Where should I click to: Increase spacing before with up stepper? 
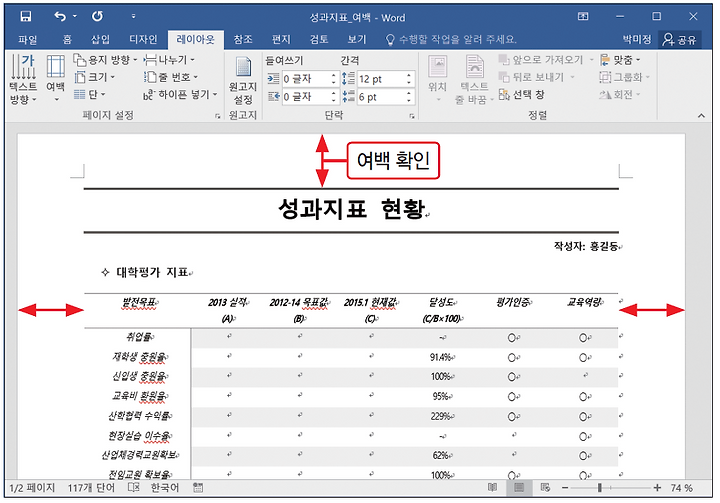coord(409,75)
